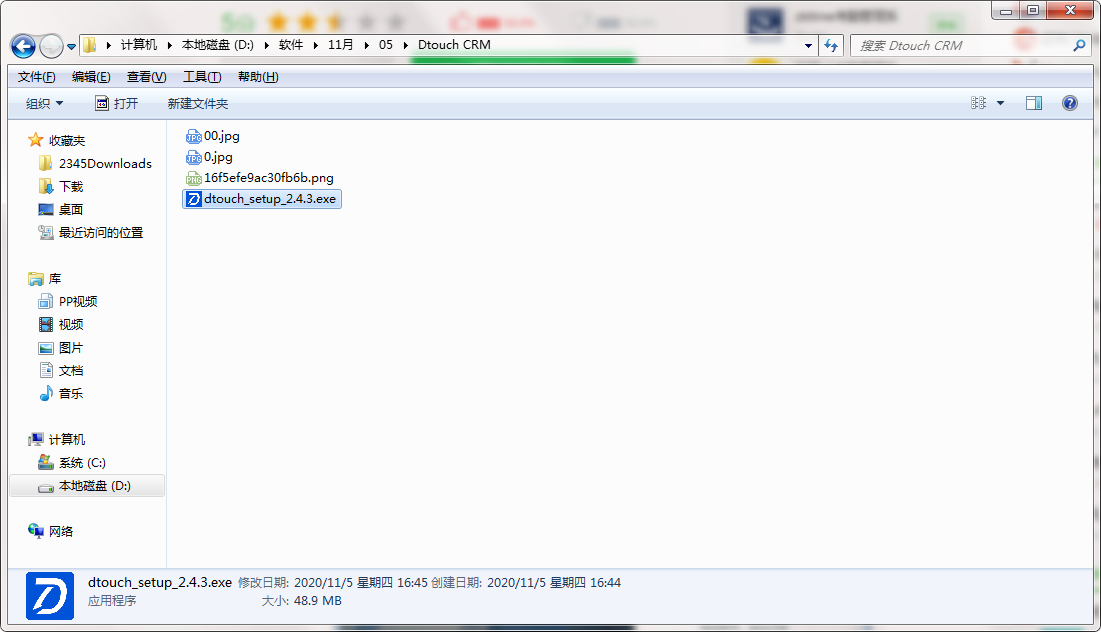1101x632 pixels.
Task: Click the 打开 toolbar button
Action: point(117,103)
